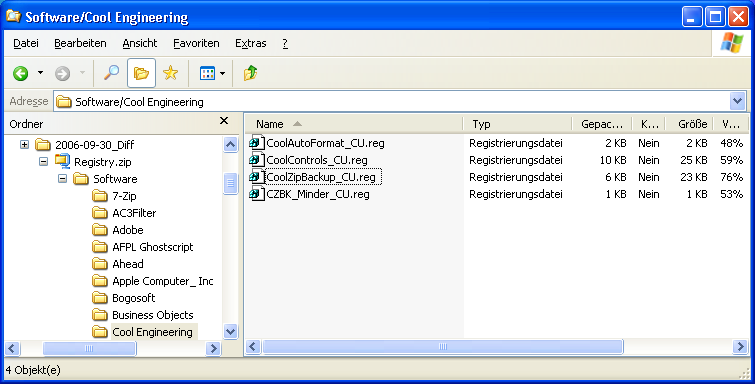Sort by the Größe column header
Image resolution: width=755 pixels, height=384 pixels.
(x=689, y=124)
